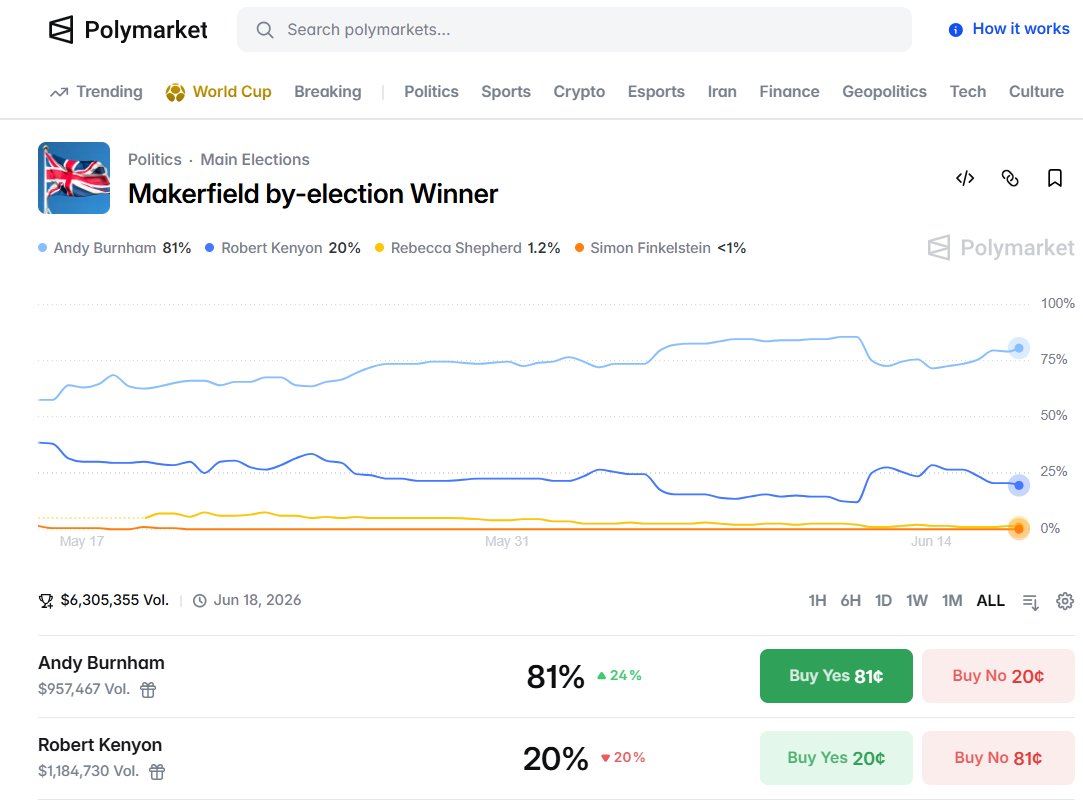The width and height of the screenshot is (1083, 802).
Task: Bookmark the Makerfield by-election market
Action: coord(1055,178)
